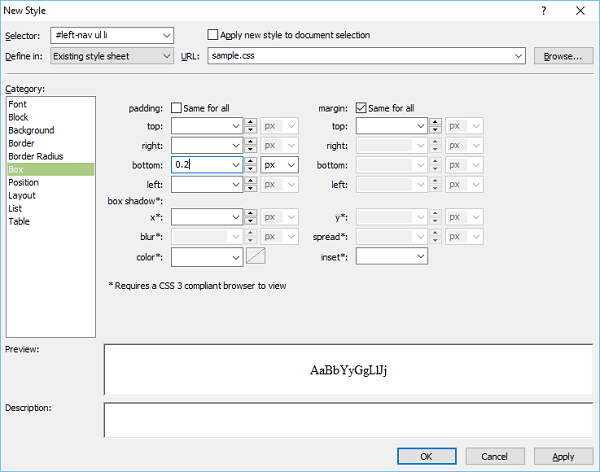Open the box shadow color picker swatch
This screenshot has width=600, height=472.
256,257
